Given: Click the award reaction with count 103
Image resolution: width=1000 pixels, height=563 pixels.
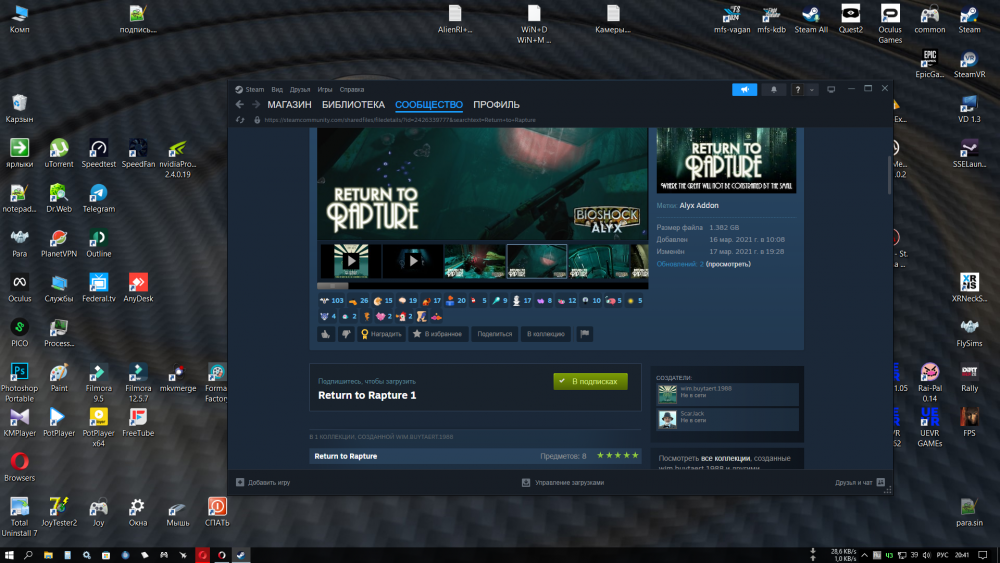Looking at the screenshot, I should pos(332,300).
